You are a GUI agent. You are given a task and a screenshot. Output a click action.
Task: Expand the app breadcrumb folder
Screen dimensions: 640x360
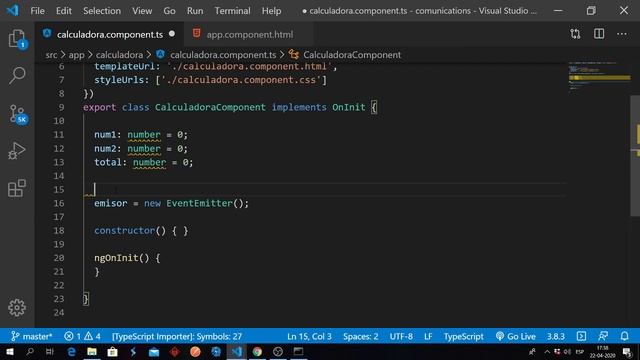76,55
